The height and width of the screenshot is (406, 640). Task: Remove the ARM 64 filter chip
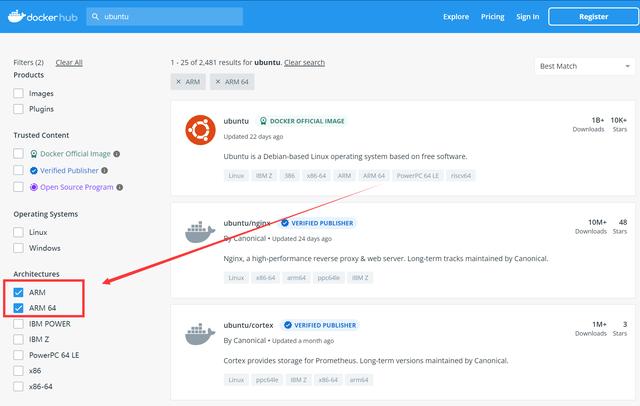[218, 82]
